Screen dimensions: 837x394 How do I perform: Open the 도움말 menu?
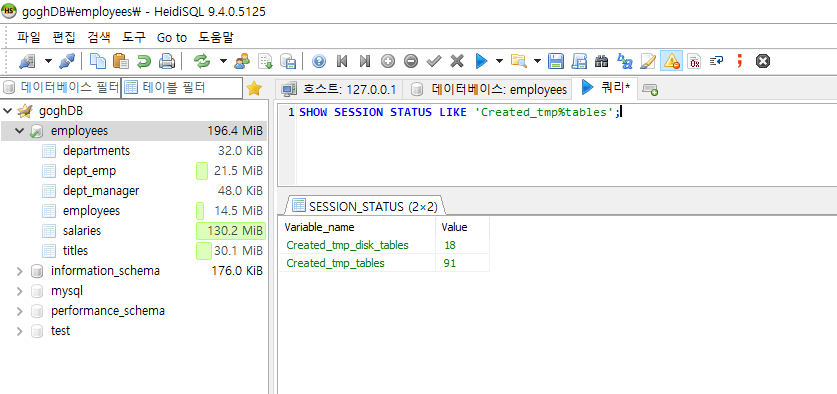[x=216, y=38]
